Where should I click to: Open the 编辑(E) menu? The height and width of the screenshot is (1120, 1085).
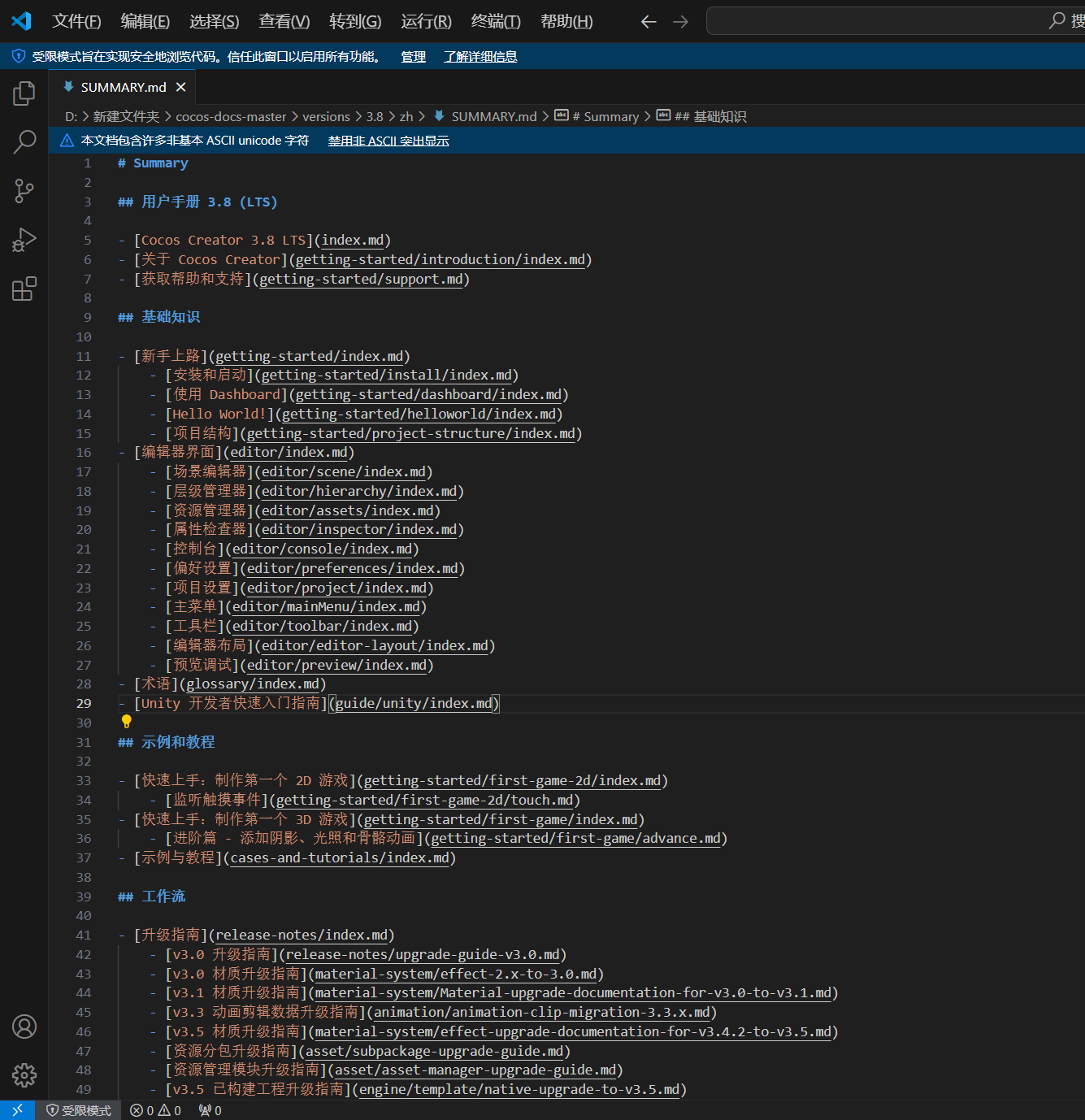[x=145, y=21]
